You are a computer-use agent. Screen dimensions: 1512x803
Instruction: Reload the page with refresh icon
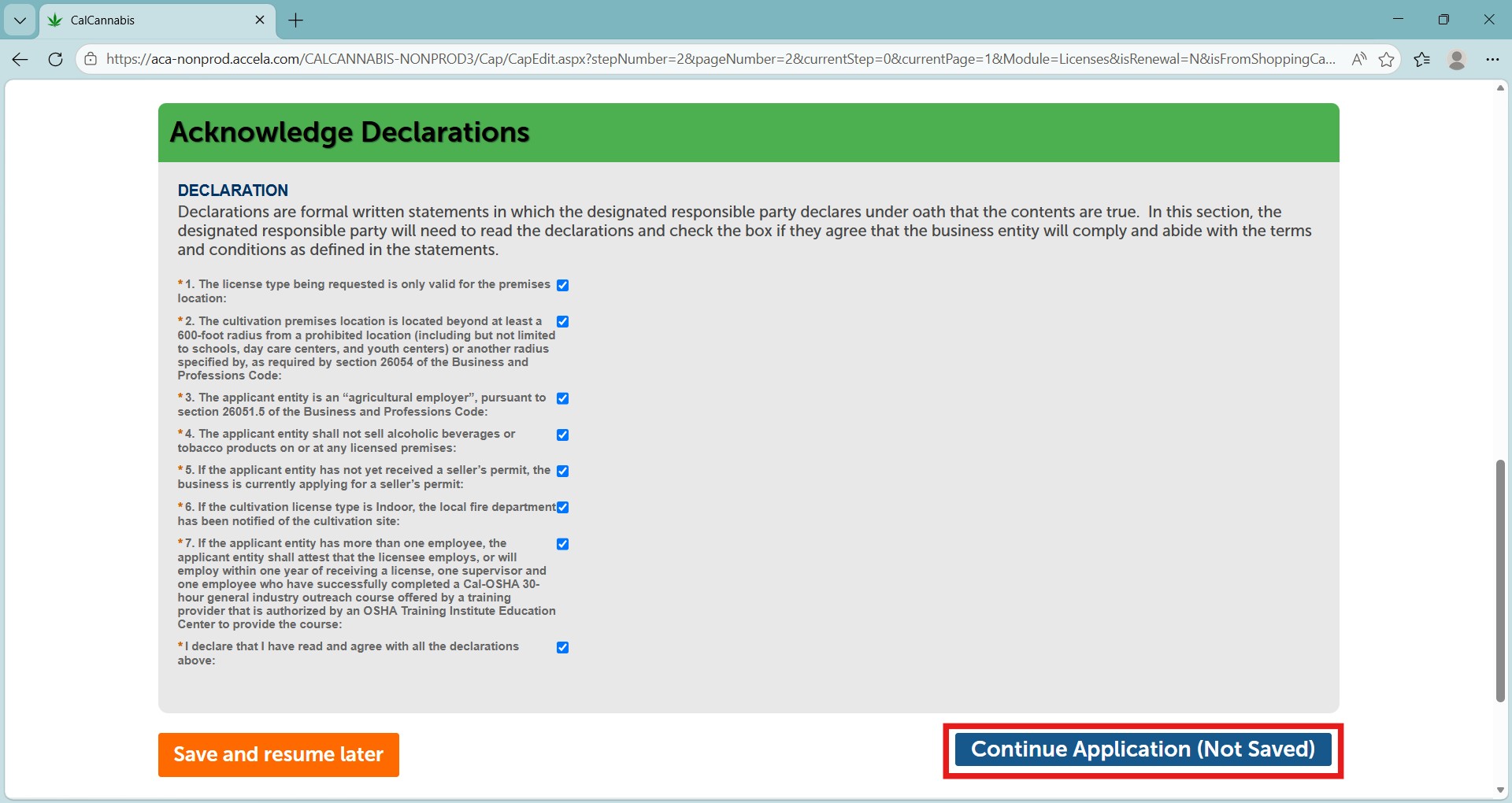click(x=55, y=59)
